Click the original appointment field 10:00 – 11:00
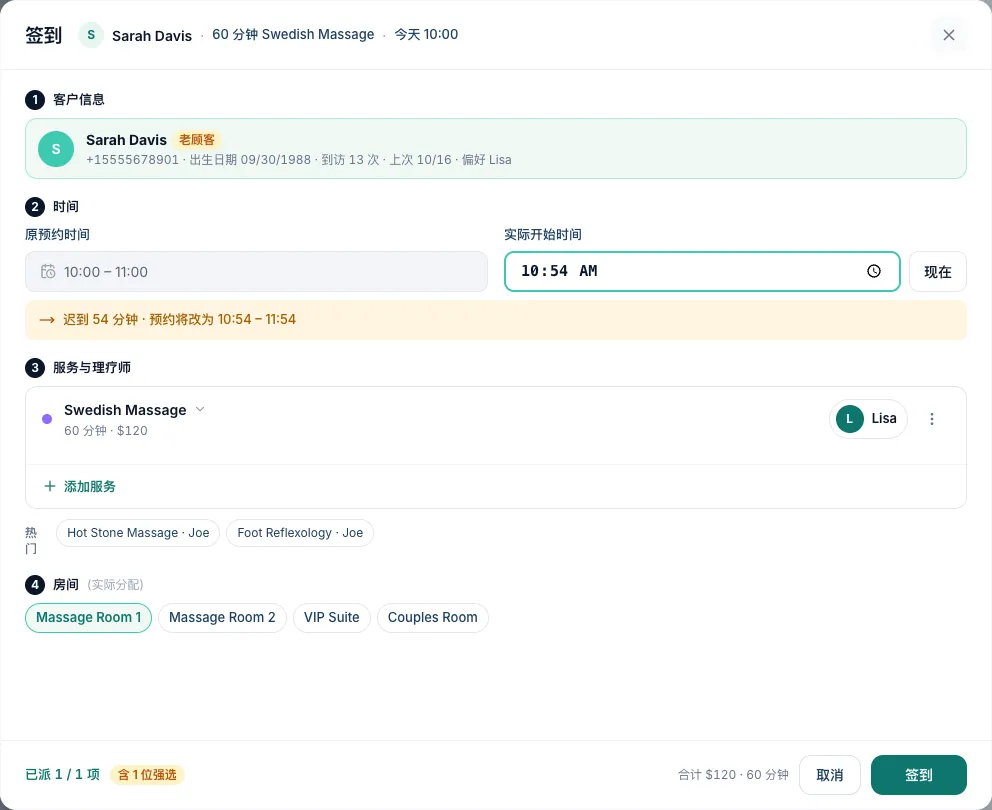Screen dimensions: 992x810 256,271
